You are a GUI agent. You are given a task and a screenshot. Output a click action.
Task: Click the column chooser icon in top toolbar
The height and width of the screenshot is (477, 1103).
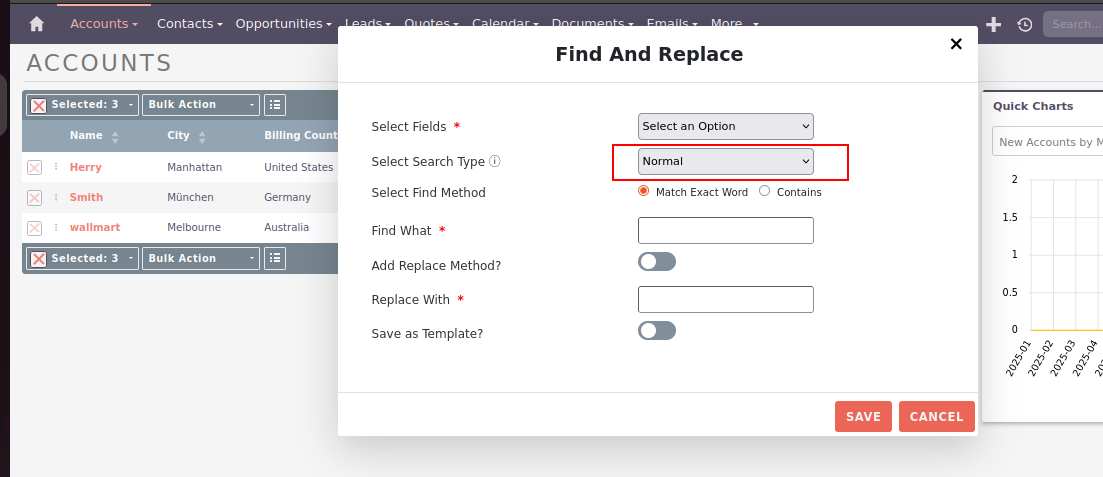[275, 104]
